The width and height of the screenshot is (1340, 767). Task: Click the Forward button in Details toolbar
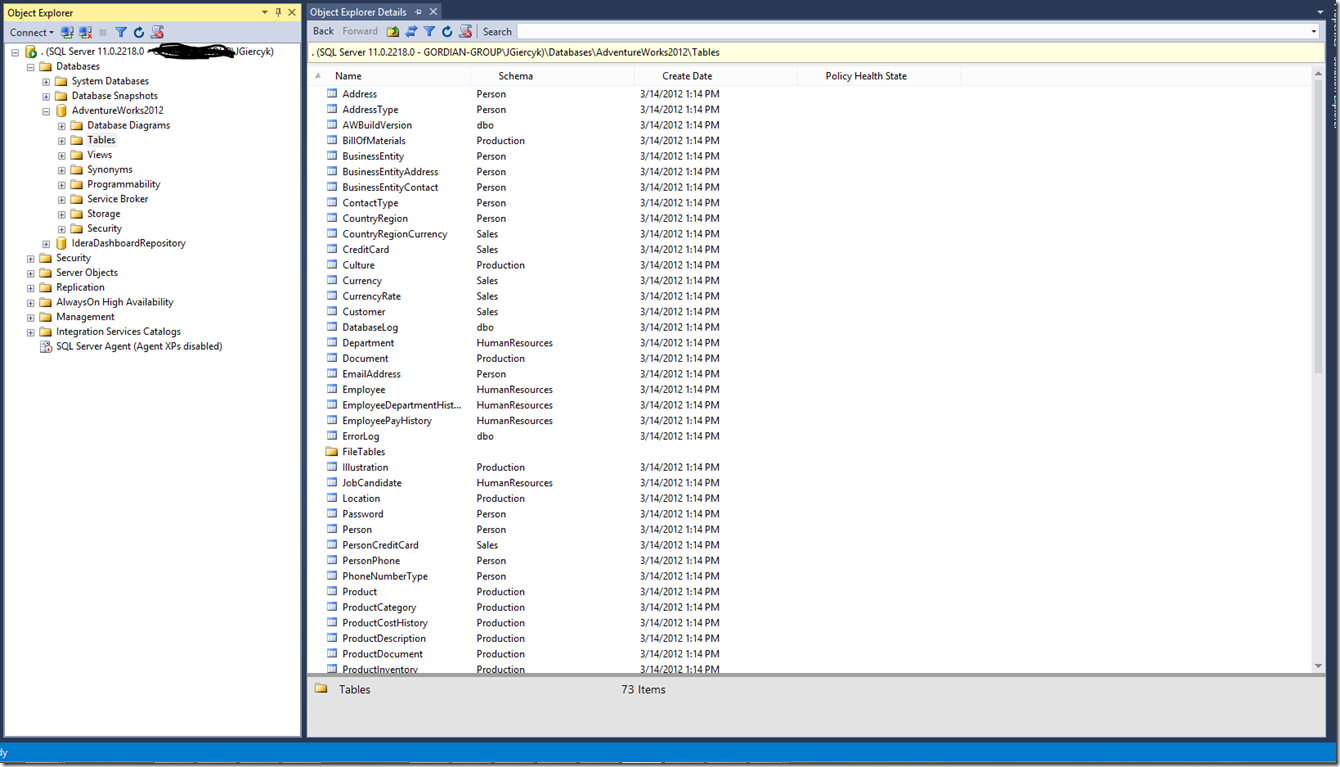coord(360,32)
